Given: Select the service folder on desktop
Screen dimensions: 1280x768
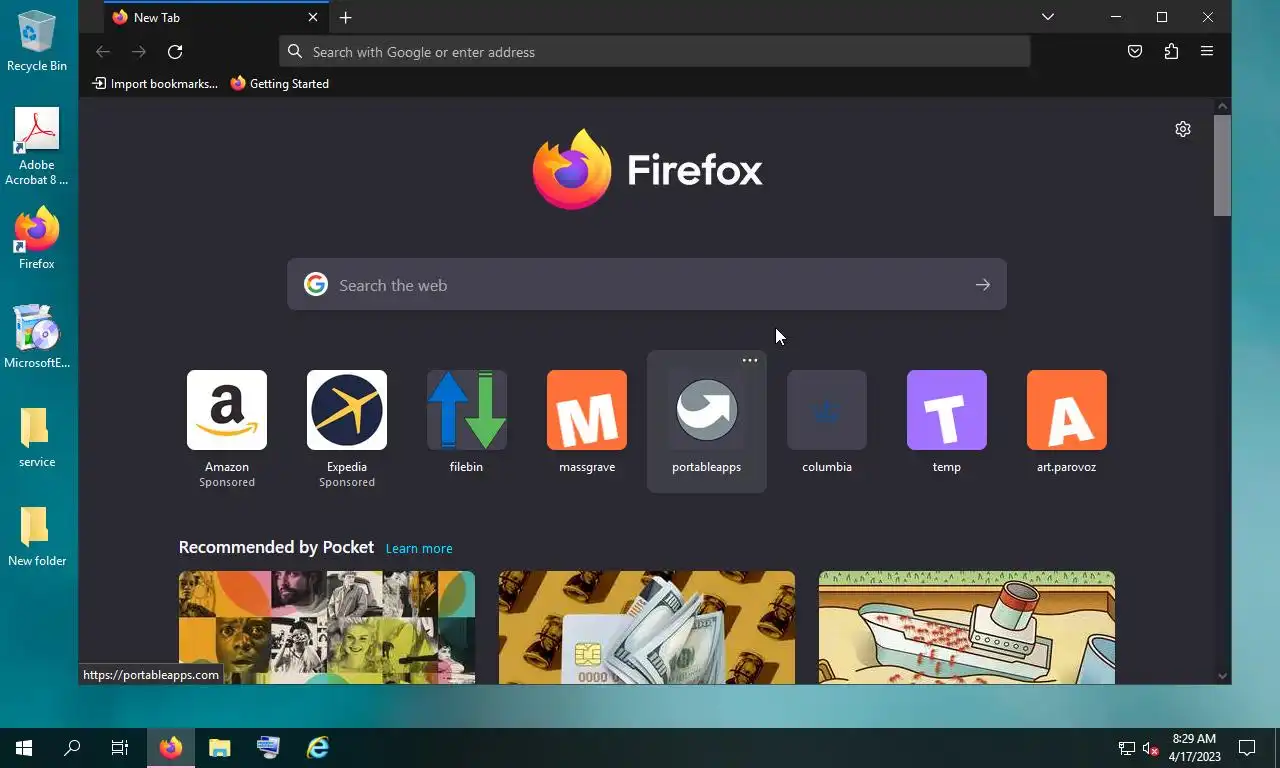Looking at the screenshot, I should pyautogui.click(x=37, y=437).
